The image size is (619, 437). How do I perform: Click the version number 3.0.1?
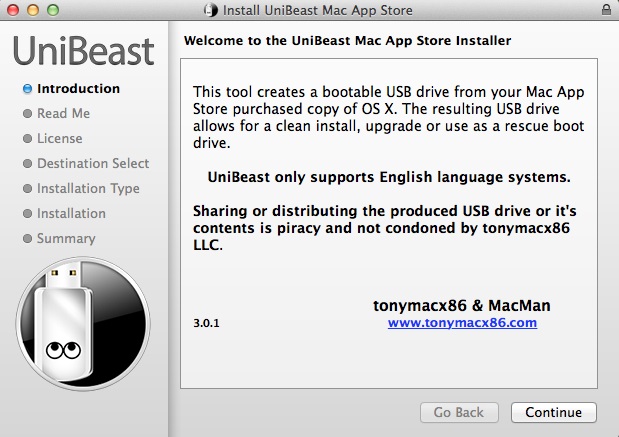pyautogui.click(x=206, y=323)
